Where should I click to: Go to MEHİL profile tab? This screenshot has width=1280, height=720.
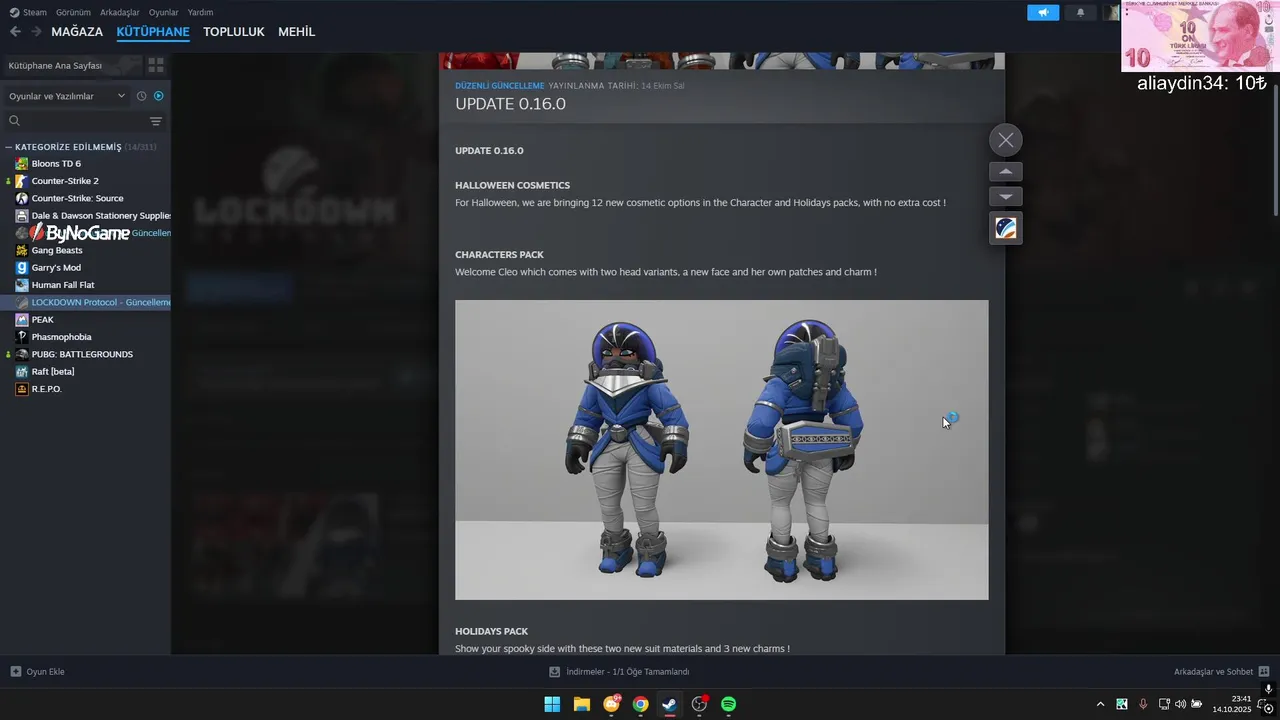pos(297,32)
